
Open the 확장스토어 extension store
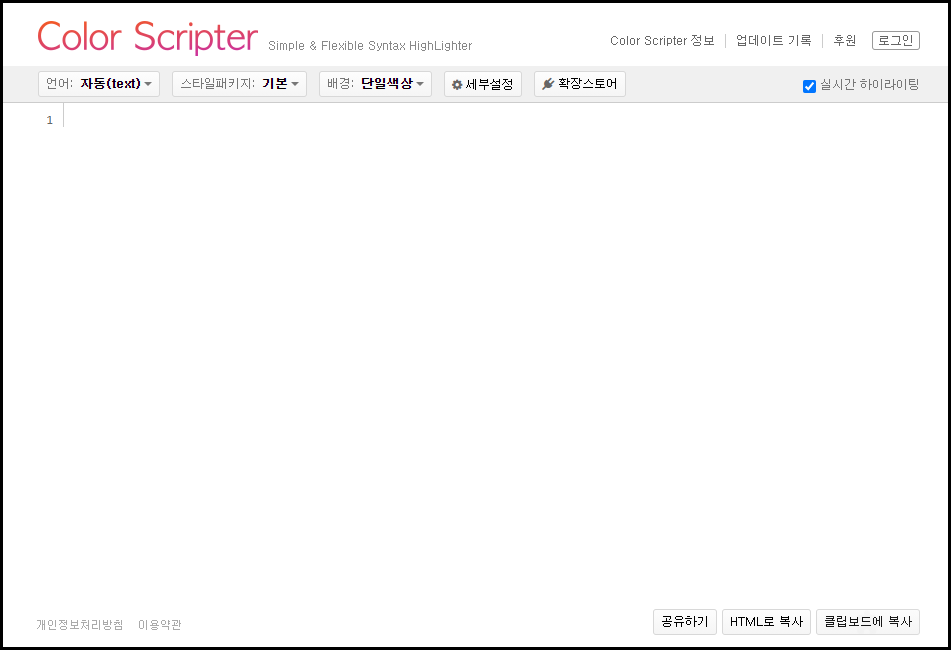click(x=580, y=84)
